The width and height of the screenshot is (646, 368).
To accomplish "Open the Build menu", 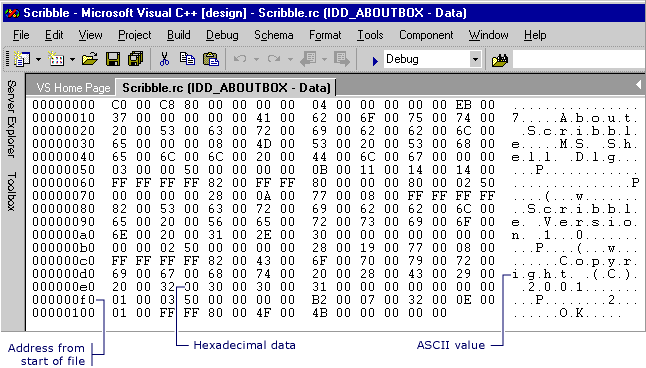I will click(x=178, y=35).
